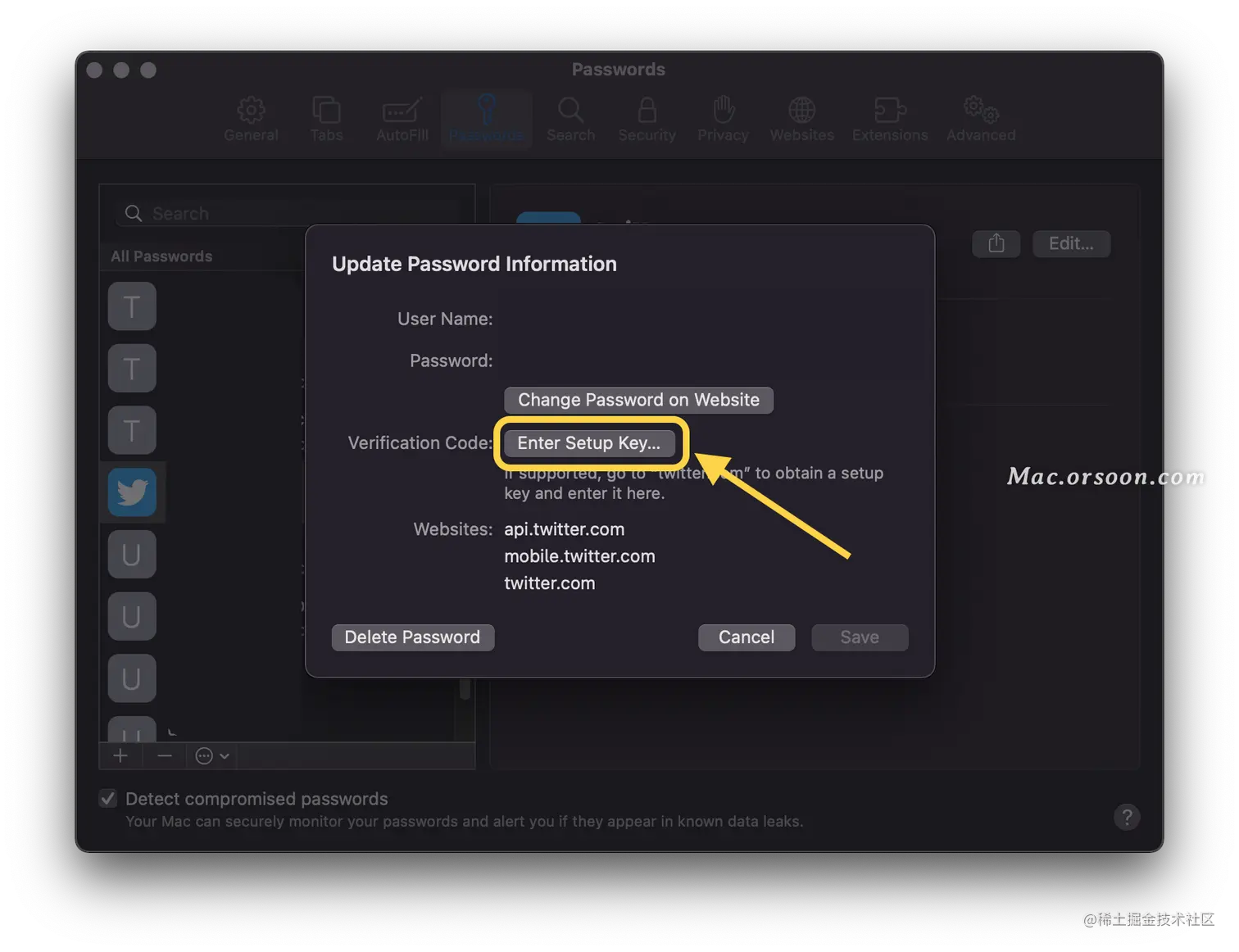Viewport: 1239px width, 952px height.
Task: Click the Search passwords field
Action: [x=287, y=214]
